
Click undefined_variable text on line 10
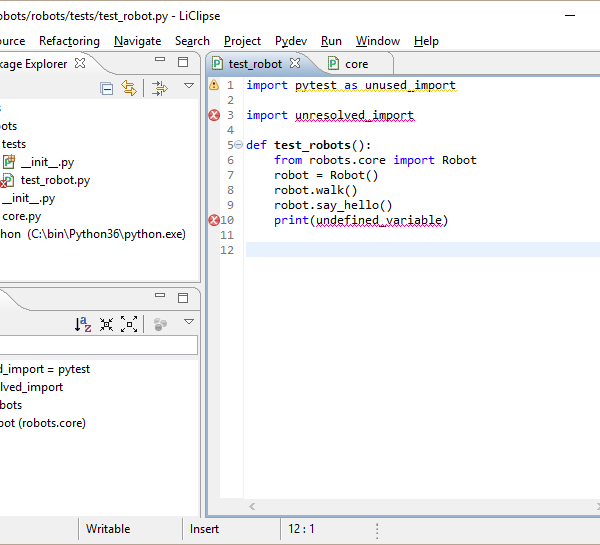(x=379, y=220)
